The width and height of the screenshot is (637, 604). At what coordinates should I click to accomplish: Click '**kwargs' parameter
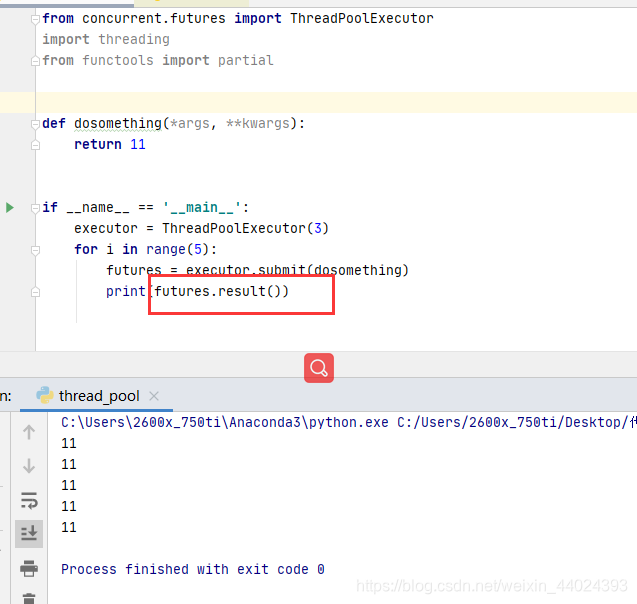[258, 123]
